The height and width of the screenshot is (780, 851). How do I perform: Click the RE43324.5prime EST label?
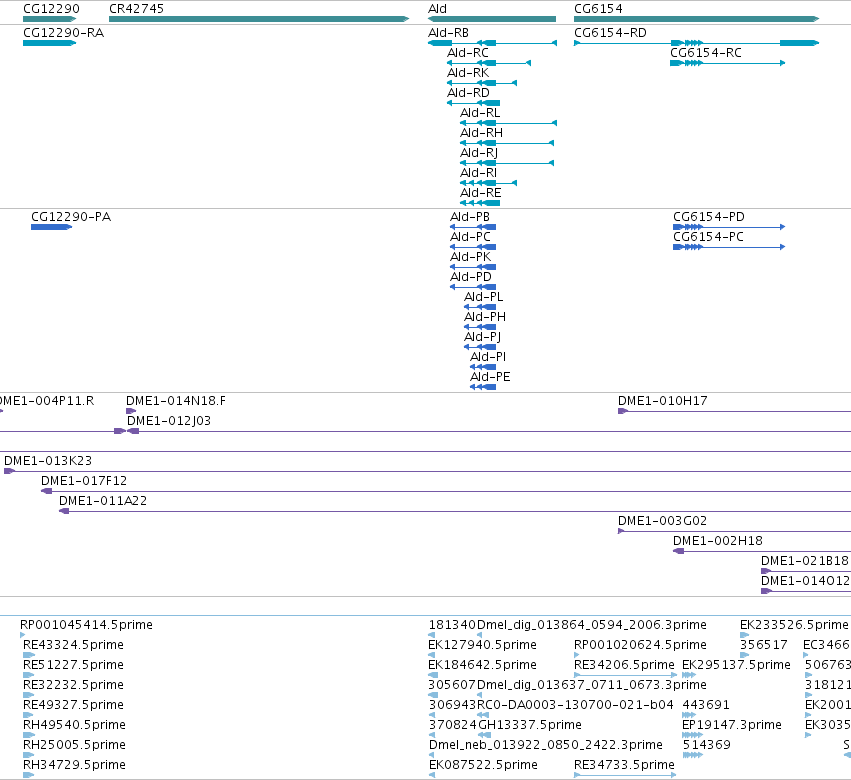73,645
